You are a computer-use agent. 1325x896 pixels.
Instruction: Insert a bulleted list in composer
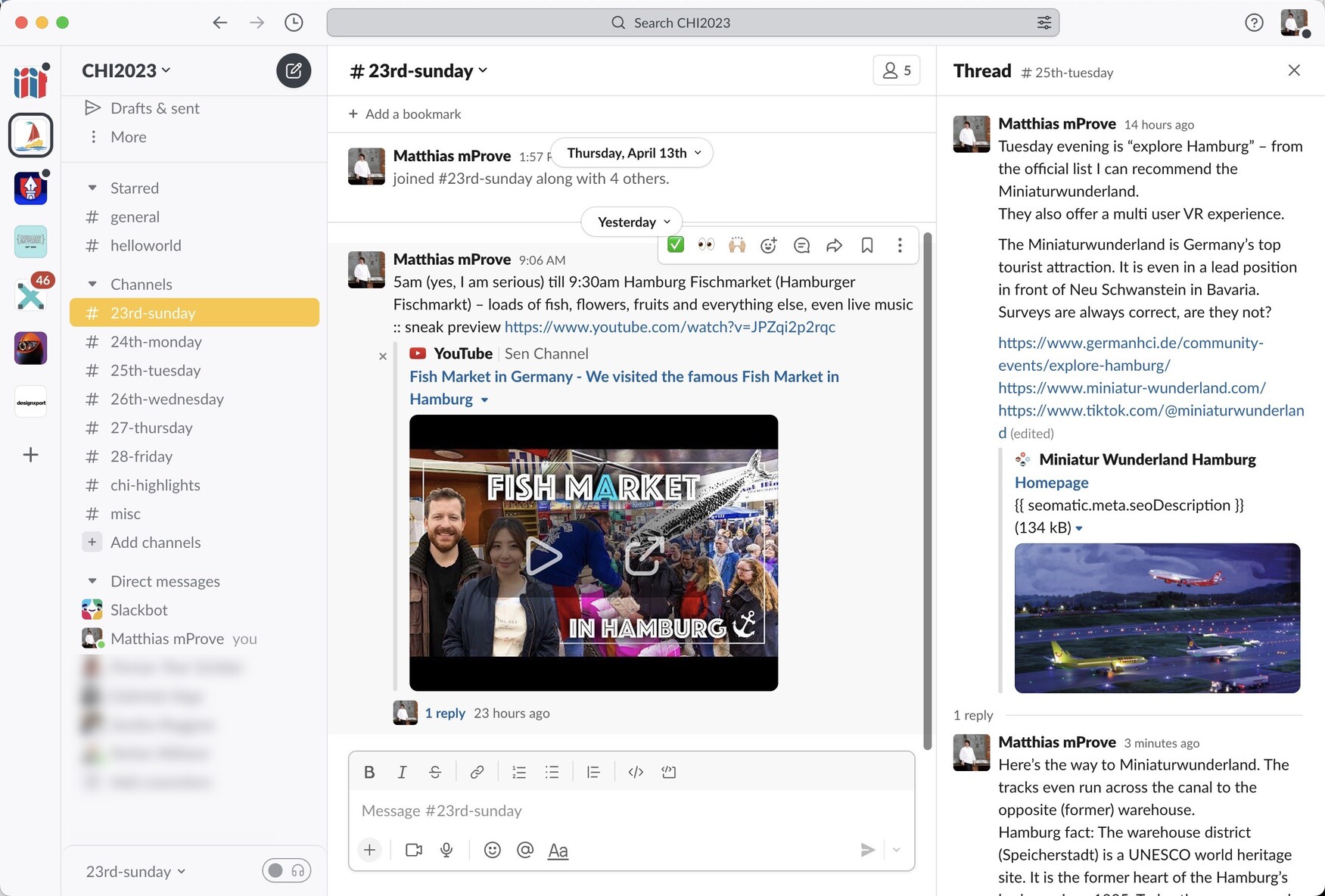click(552, 772)
